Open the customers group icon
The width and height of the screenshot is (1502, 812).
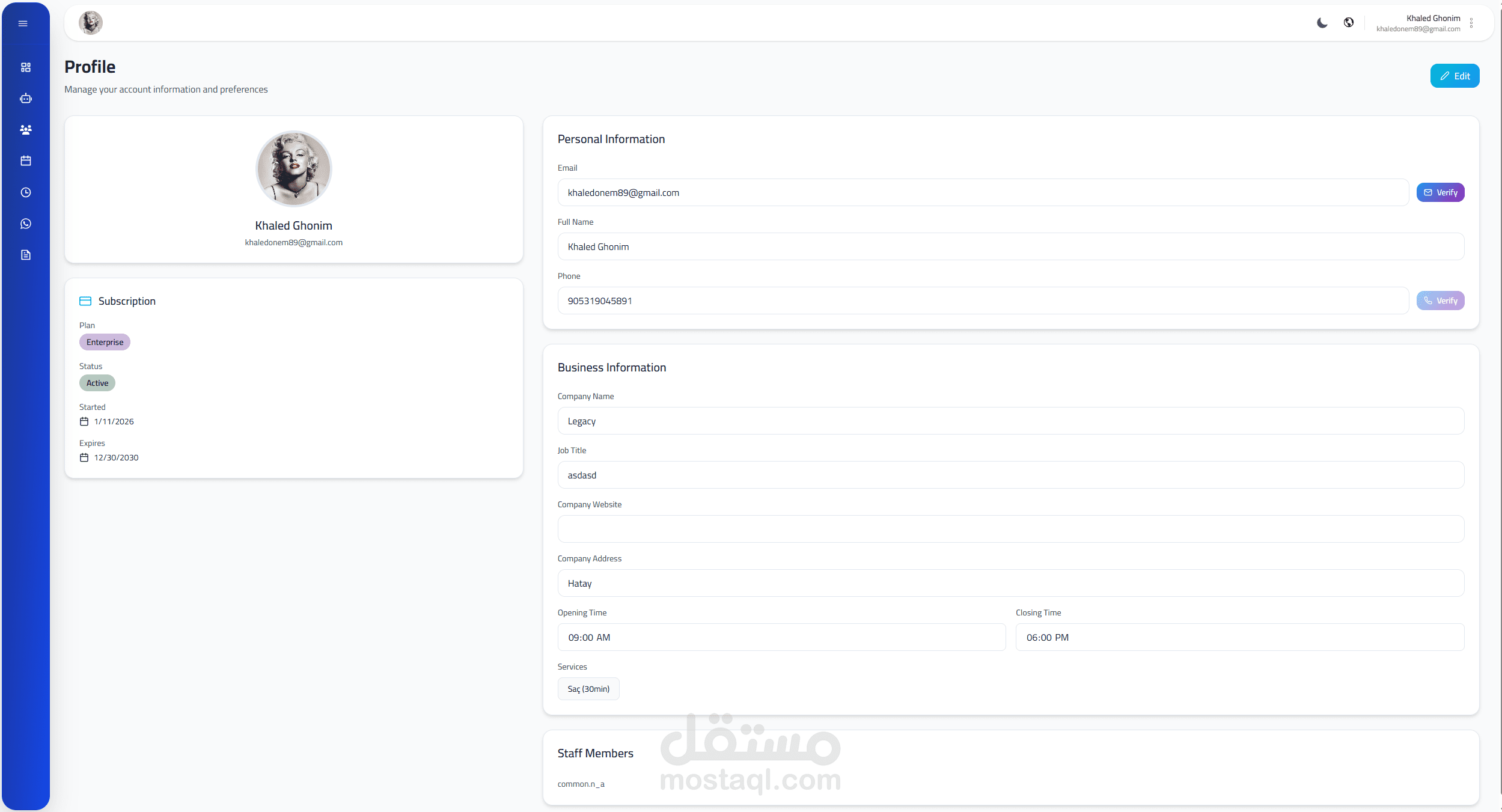pyautogui.click(x=26, y=130)
